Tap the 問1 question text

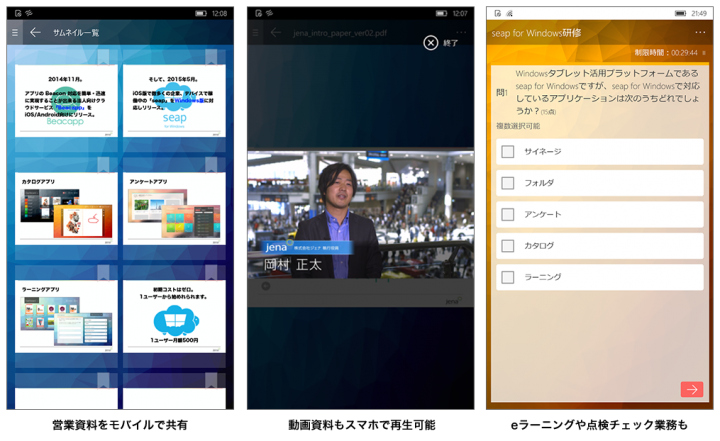(607, 92)
